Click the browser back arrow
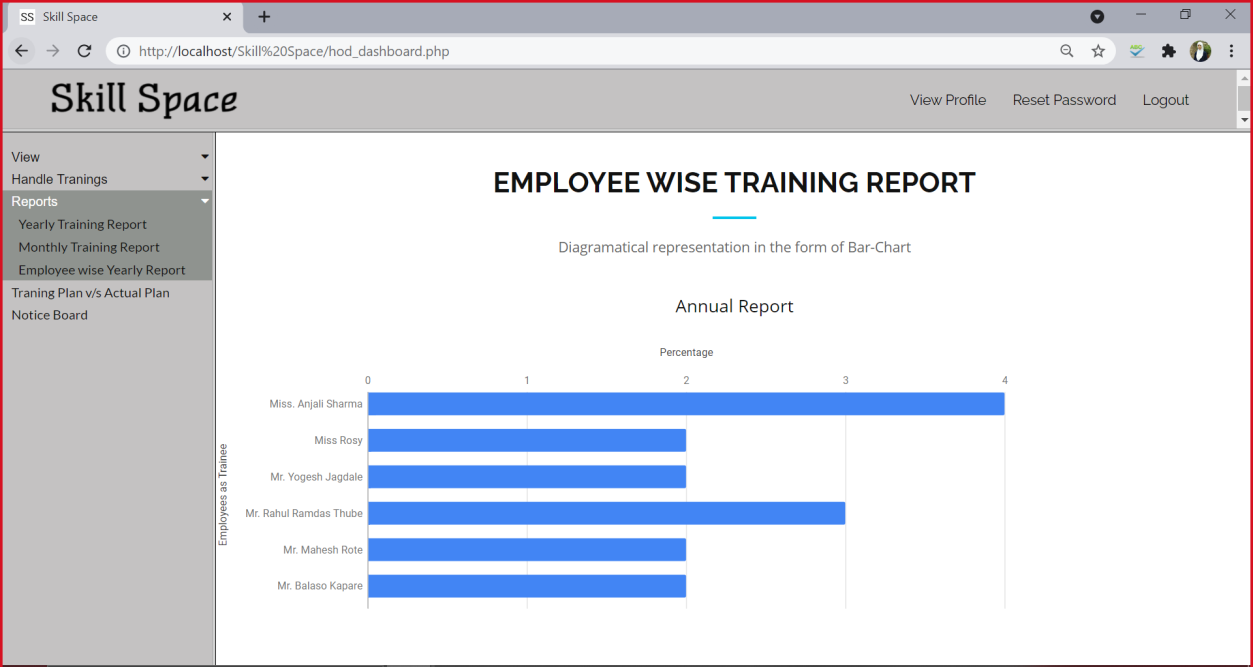 (21, 50)
